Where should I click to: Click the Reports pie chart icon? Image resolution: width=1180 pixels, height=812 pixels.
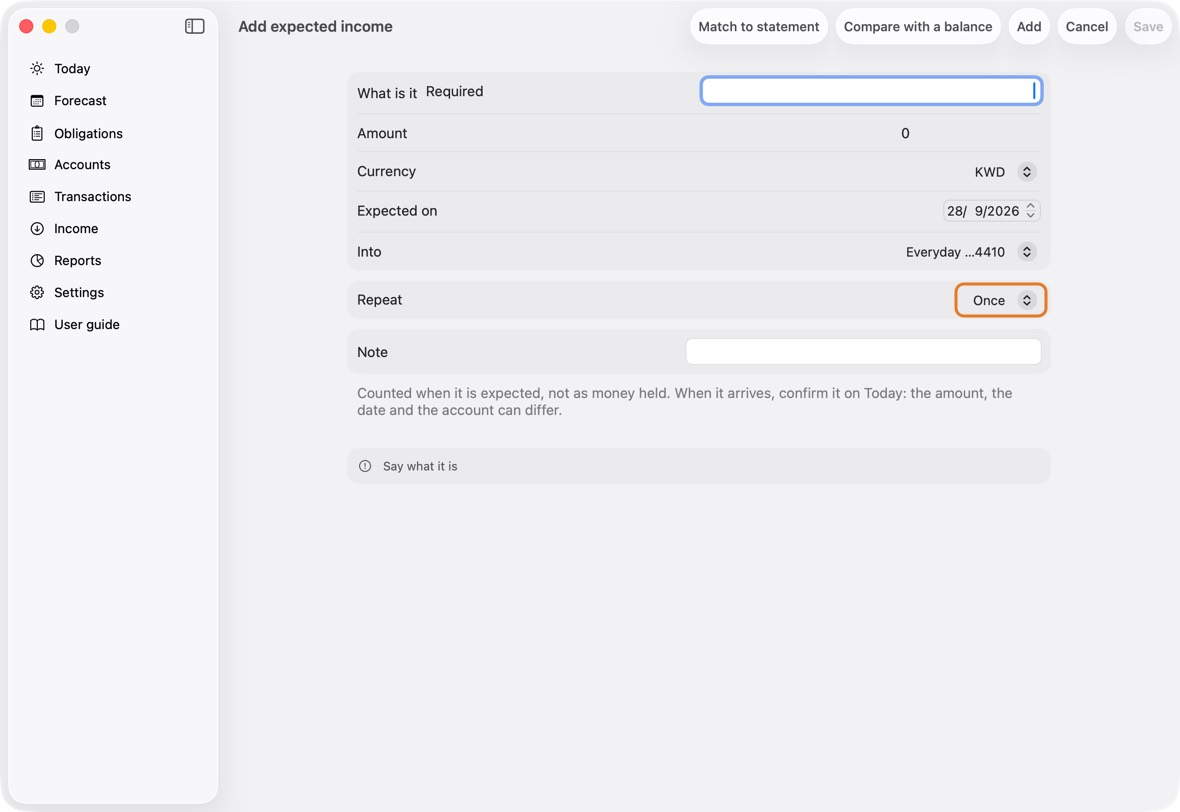(x=37, y=260)
